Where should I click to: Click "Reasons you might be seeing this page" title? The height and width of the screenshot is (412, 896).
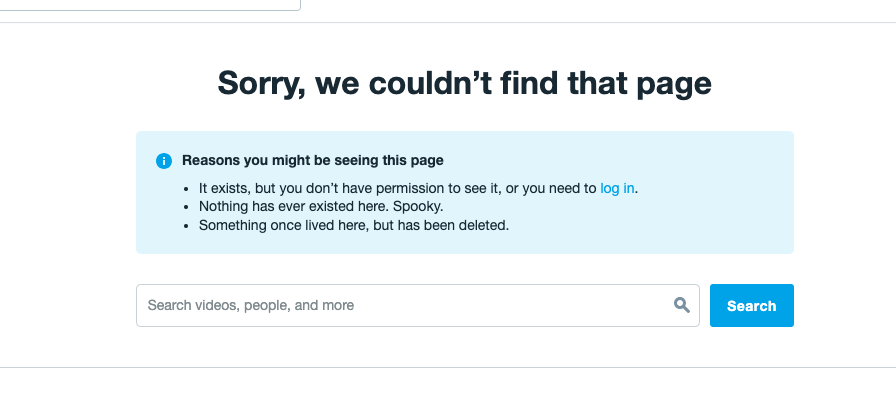pos(312,160)
